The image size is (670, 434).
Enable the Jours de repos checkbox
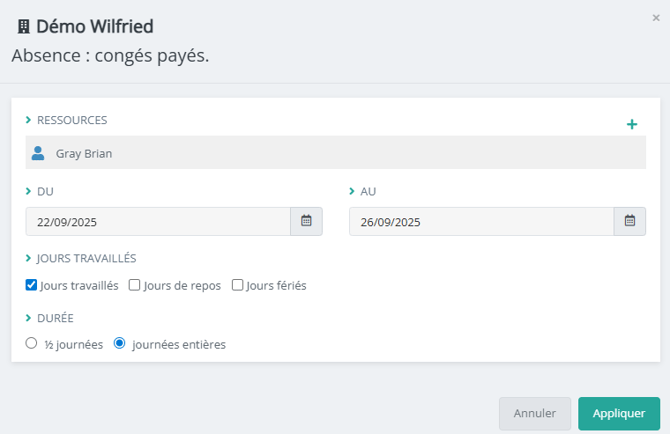[135, 285]
